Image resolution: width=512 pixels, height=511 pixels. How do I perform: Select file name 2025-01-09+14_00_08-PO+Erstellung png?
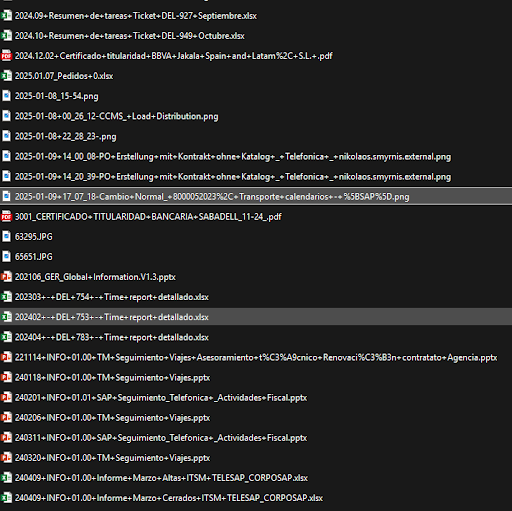point(233,156)
